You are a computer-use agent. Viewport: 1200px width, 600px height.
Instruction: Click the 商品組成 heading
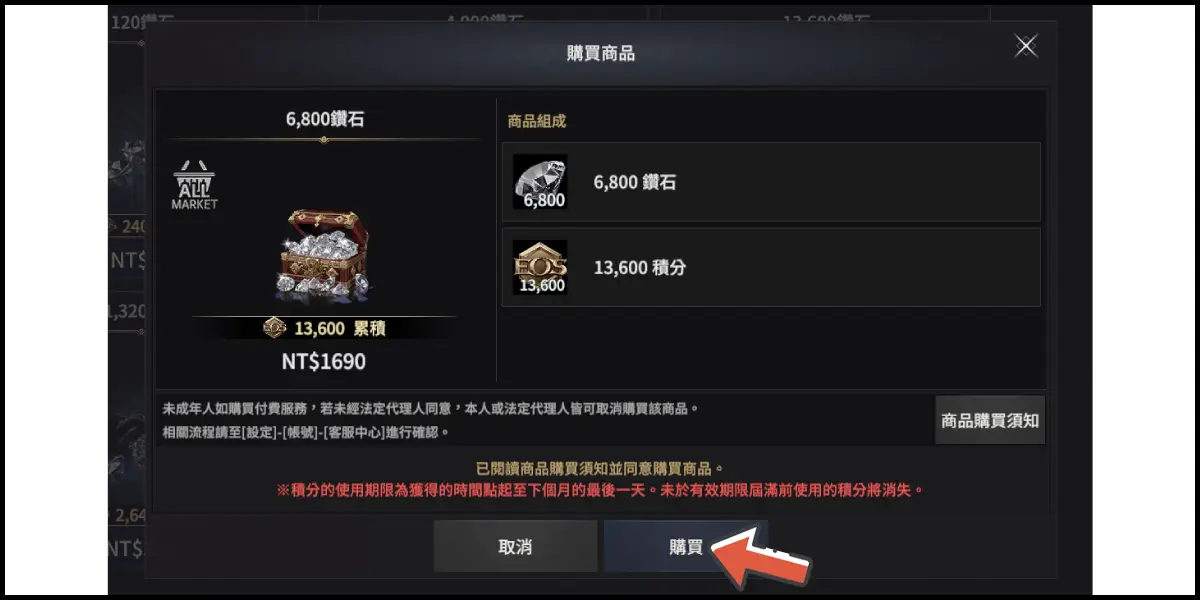pyautogui.click(x=537, y=120)
